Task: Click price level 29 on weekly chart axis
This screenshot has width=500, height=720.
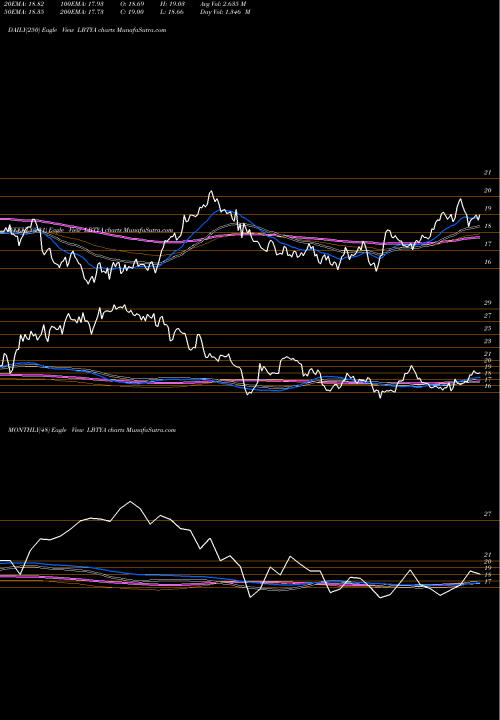Action: pos(487,303)
